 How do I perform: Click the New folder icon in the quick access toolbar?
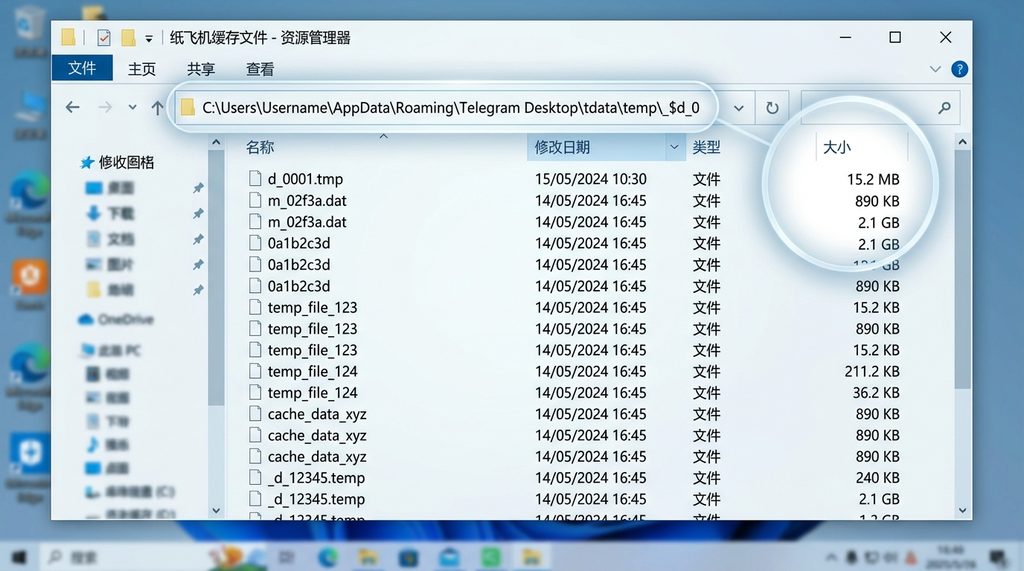click(x=128, y=38)
